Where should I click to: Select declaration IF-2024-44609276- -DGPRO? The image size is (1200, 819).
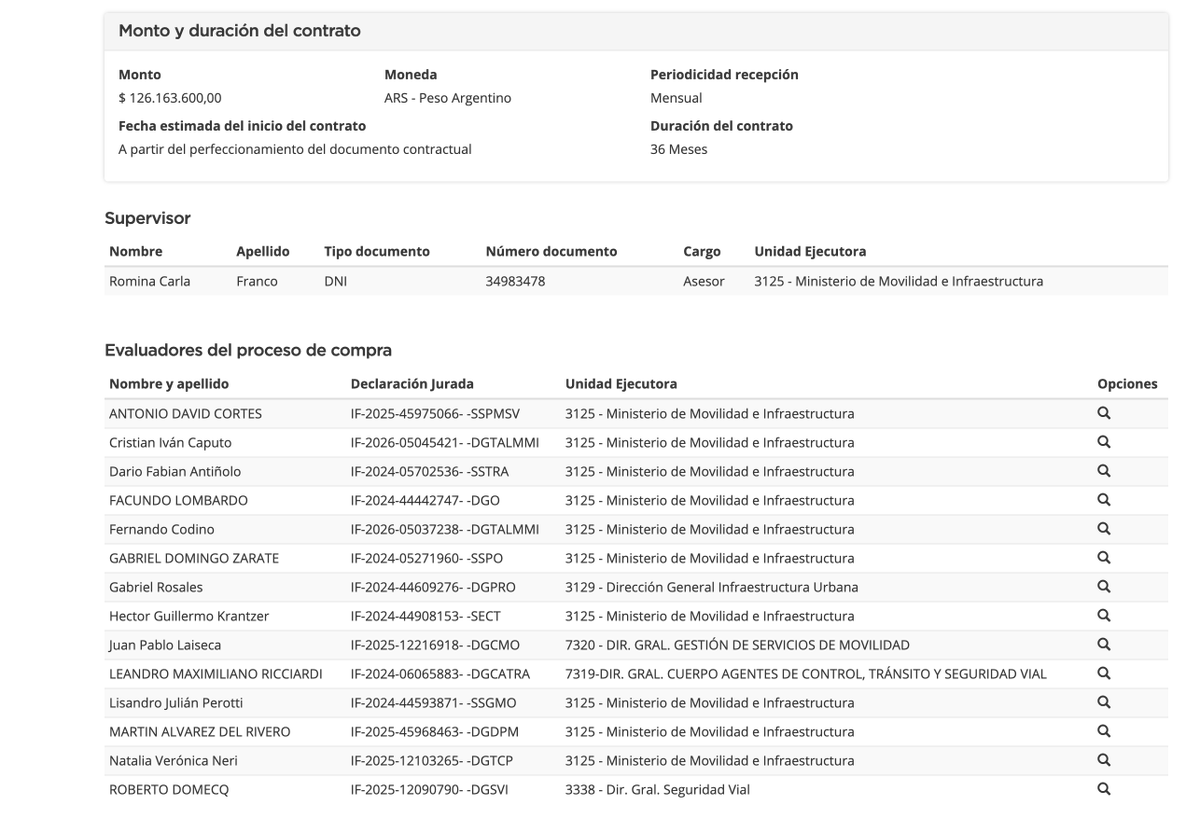(x=433, y=587)
